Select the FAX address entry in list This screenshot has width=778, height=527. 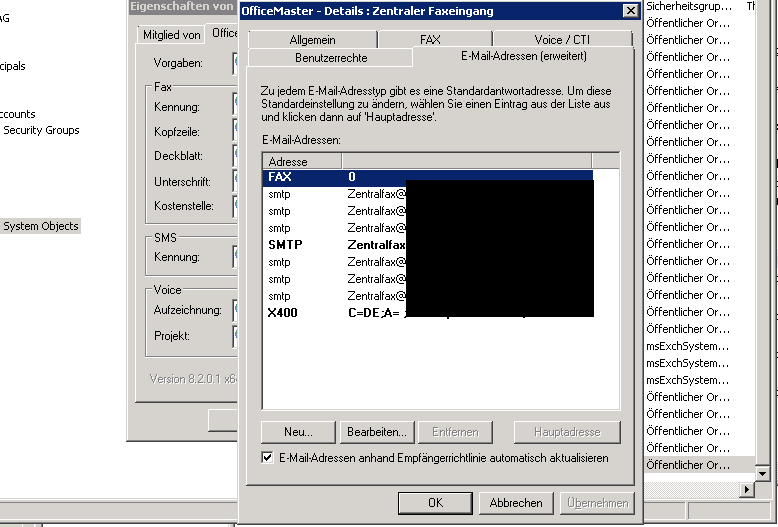pos(280,177)
